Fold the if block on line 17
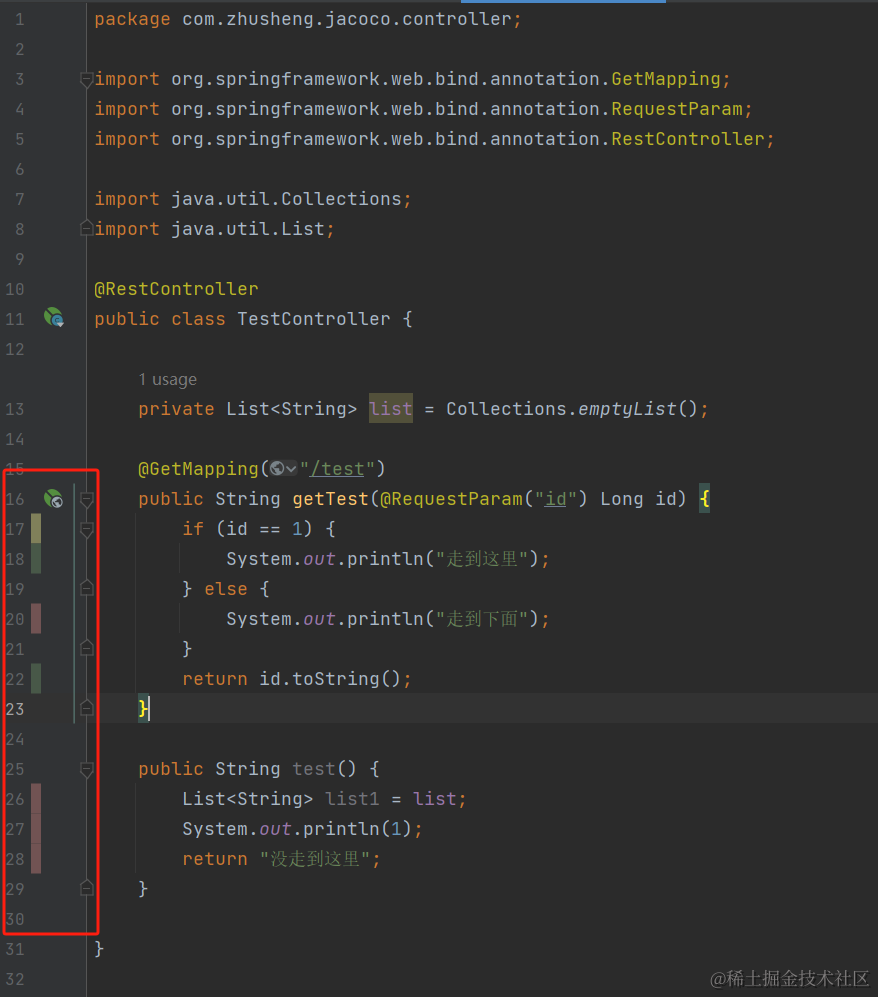Screen dimensions: 878x997 coord(87,530)
